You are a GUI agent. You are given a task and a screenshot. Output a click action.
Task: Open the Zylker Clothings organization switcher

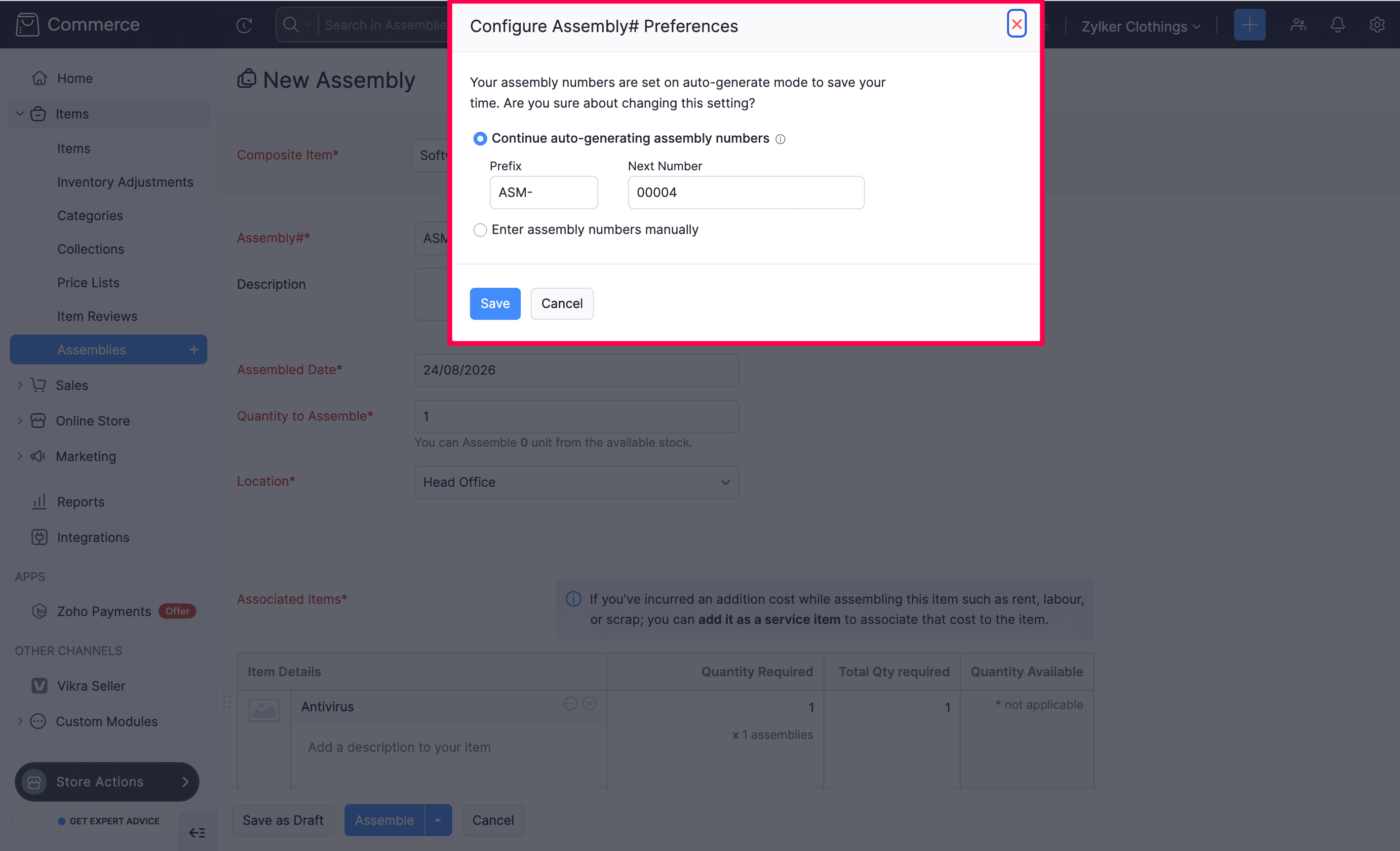click(1141, 26)
